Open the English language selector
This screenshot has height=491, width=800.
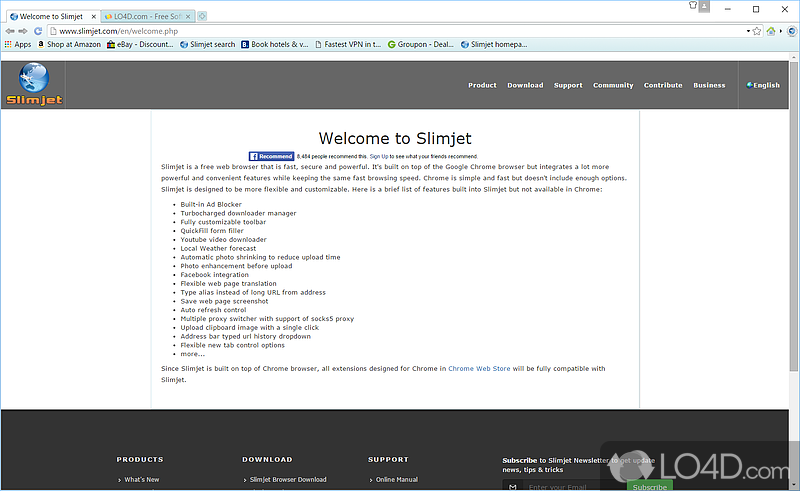pos(763,85)
